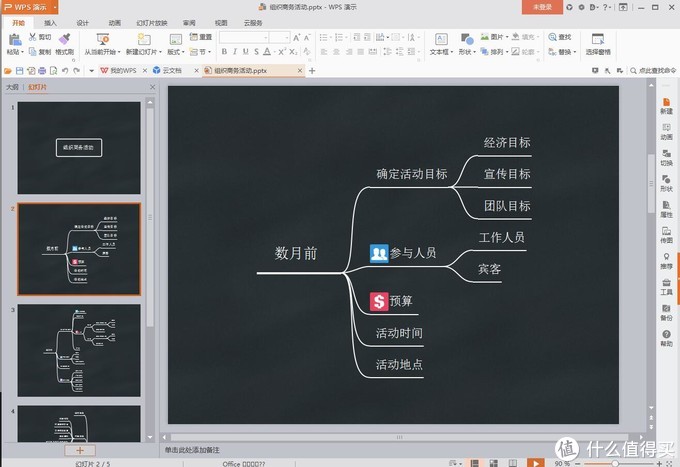Open a new document tab with plus
The image size is (680, 467).
pyautogui.click(x=312, y=70)
